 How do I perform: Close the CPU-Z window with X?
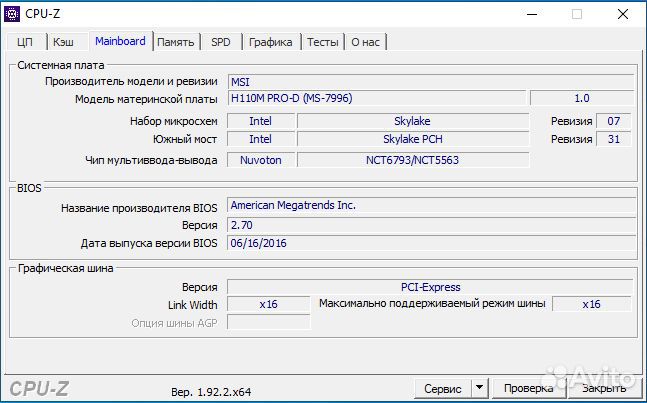click(623, 14)
